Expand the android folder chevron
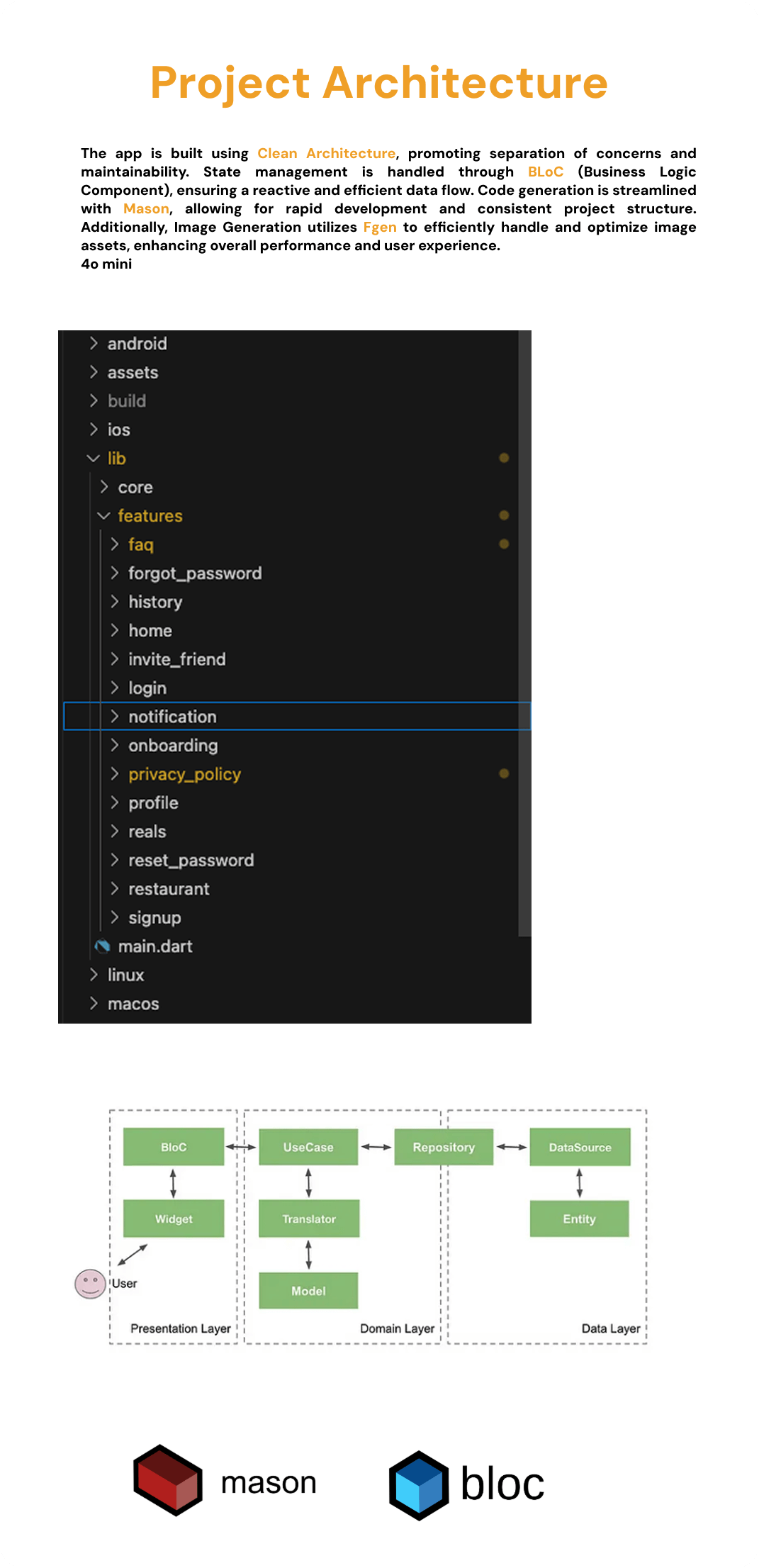759x1568 pixels. [94, 344]
